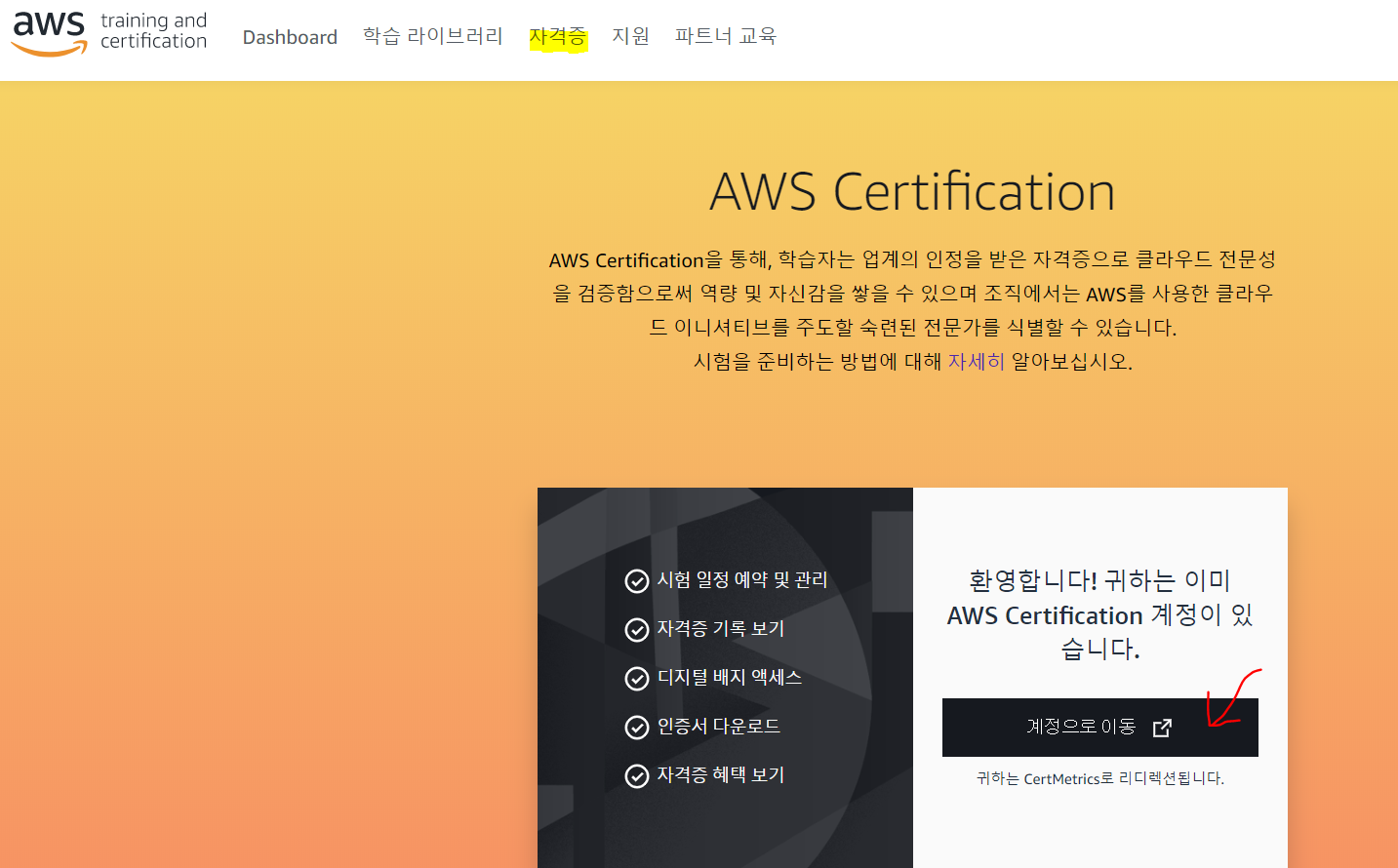Click the 계정으로 이동 button
Viewport: 1398px width, 868px height.
coord(1099,728)
